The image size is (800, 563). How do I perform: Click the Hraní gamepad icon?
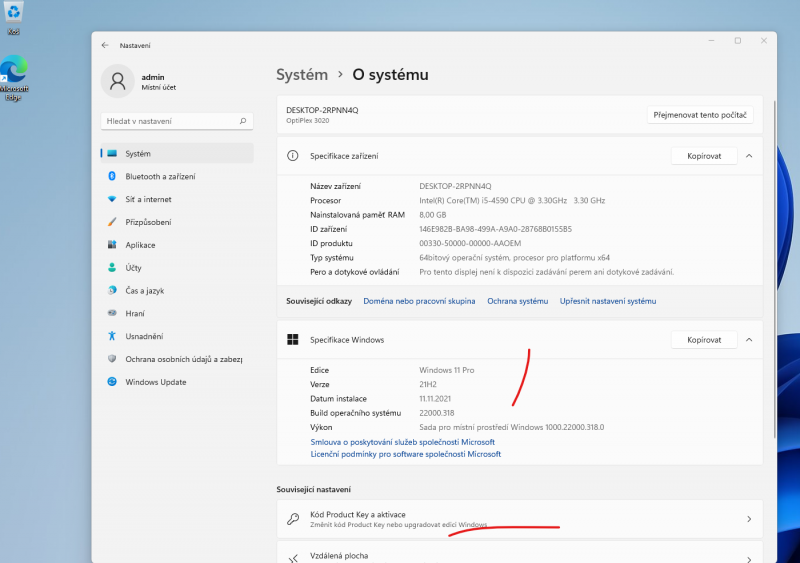[x=112, y=313]
